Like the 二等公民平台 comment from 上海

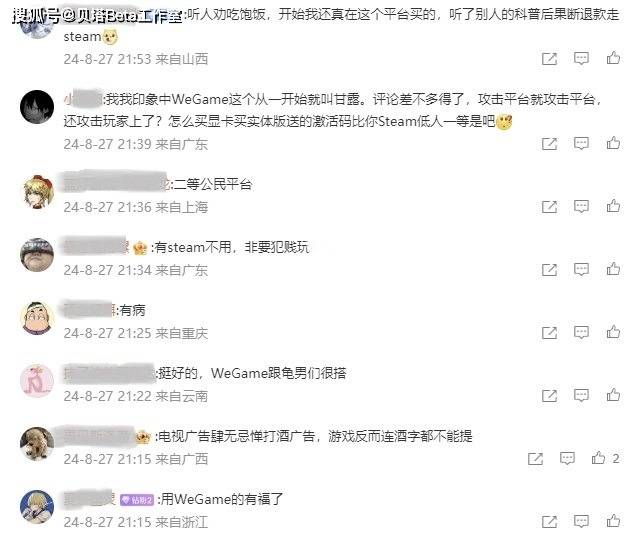613,206
